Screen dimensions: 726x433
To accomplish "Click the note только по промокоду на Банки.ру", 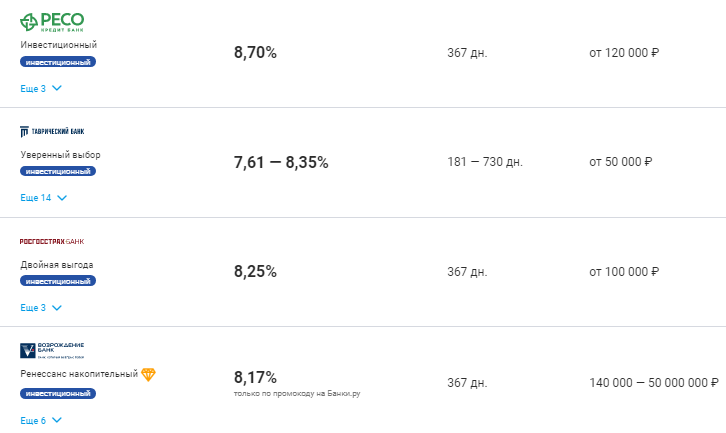I will pyautogui.click(x=297, y=394).
